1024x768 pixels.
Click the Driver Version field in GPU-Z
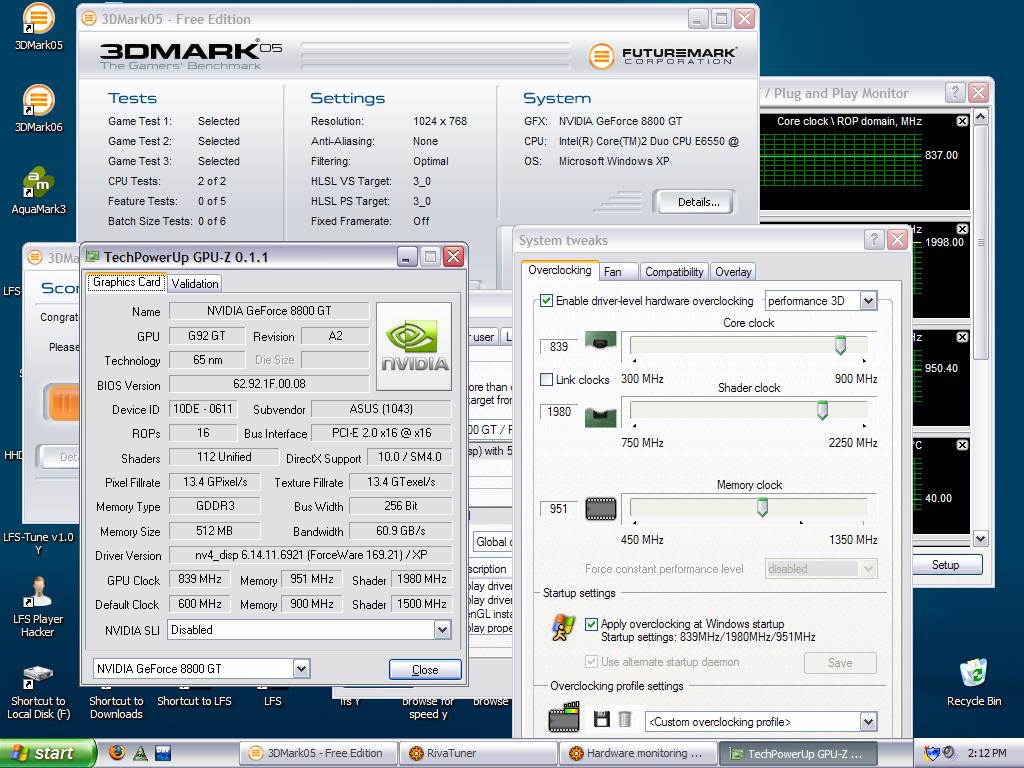(310, 555)
